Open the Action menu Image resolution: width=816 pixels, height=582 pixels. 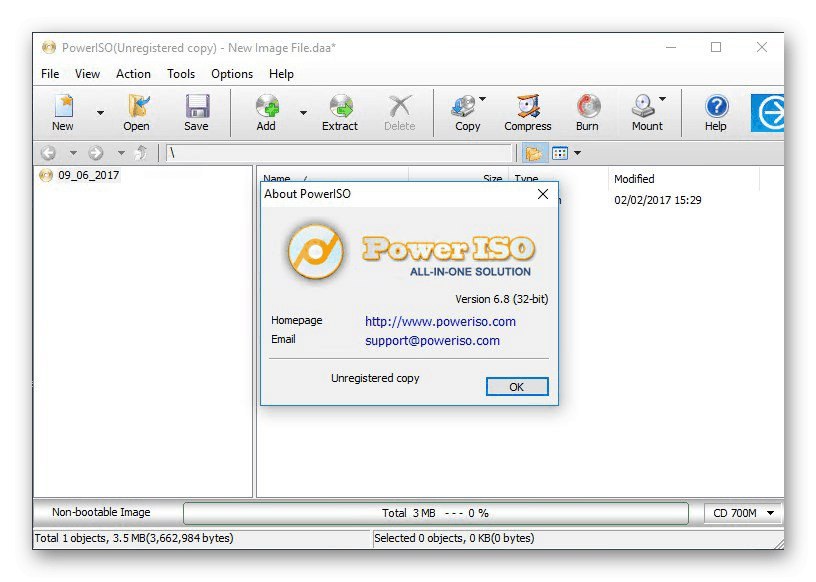[133, 74]
